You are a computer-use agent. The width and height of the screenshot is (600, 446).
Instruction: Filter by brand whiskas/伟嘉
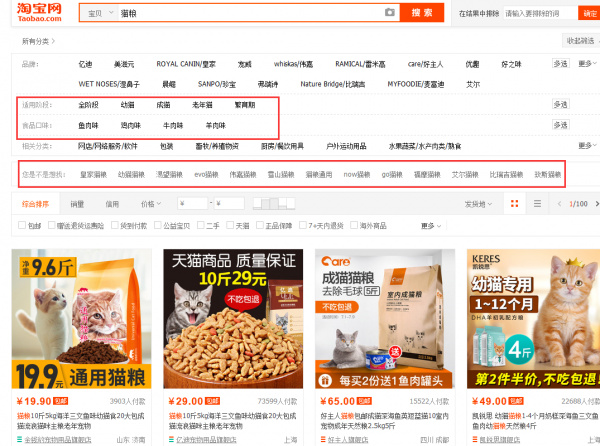pyautogui.click(x=293, y=64)
